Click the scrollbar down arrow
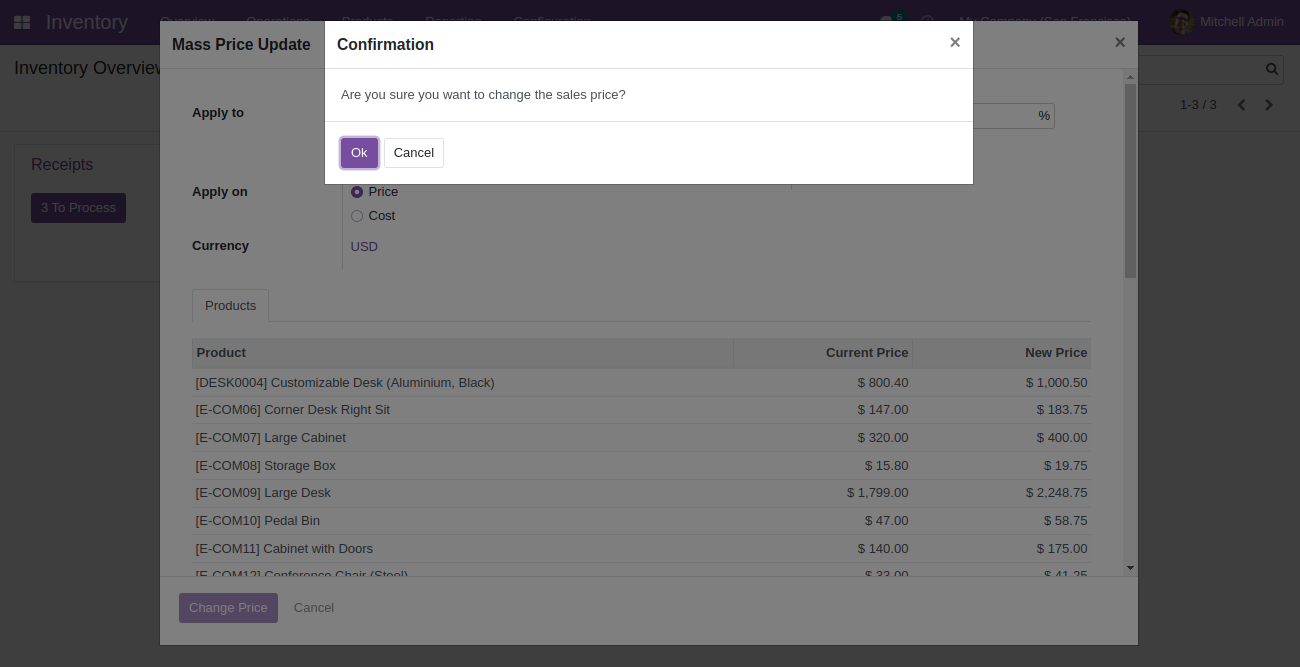Screen dimensions: 1300x667 pyautogui.click(x=1131, y=568)
